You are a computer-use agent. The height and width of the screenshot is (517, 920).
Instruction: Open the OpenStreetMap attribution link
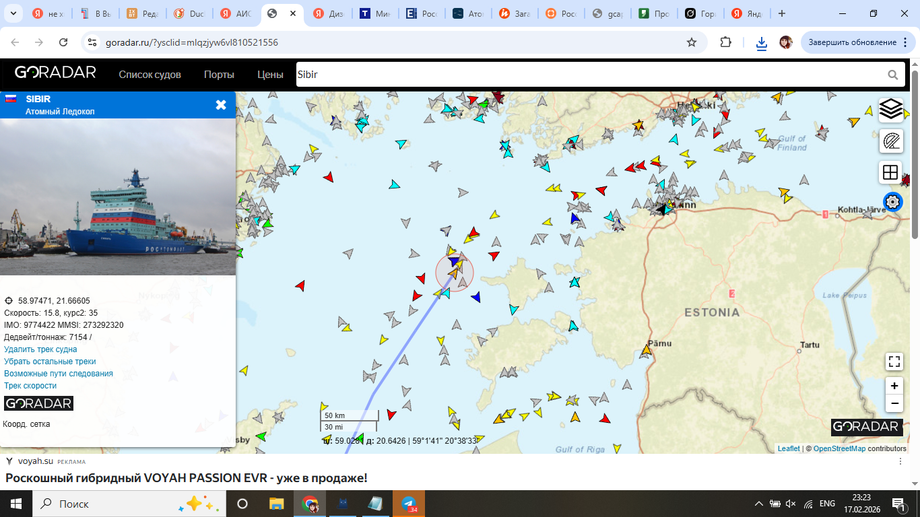[x=839, y=448]
